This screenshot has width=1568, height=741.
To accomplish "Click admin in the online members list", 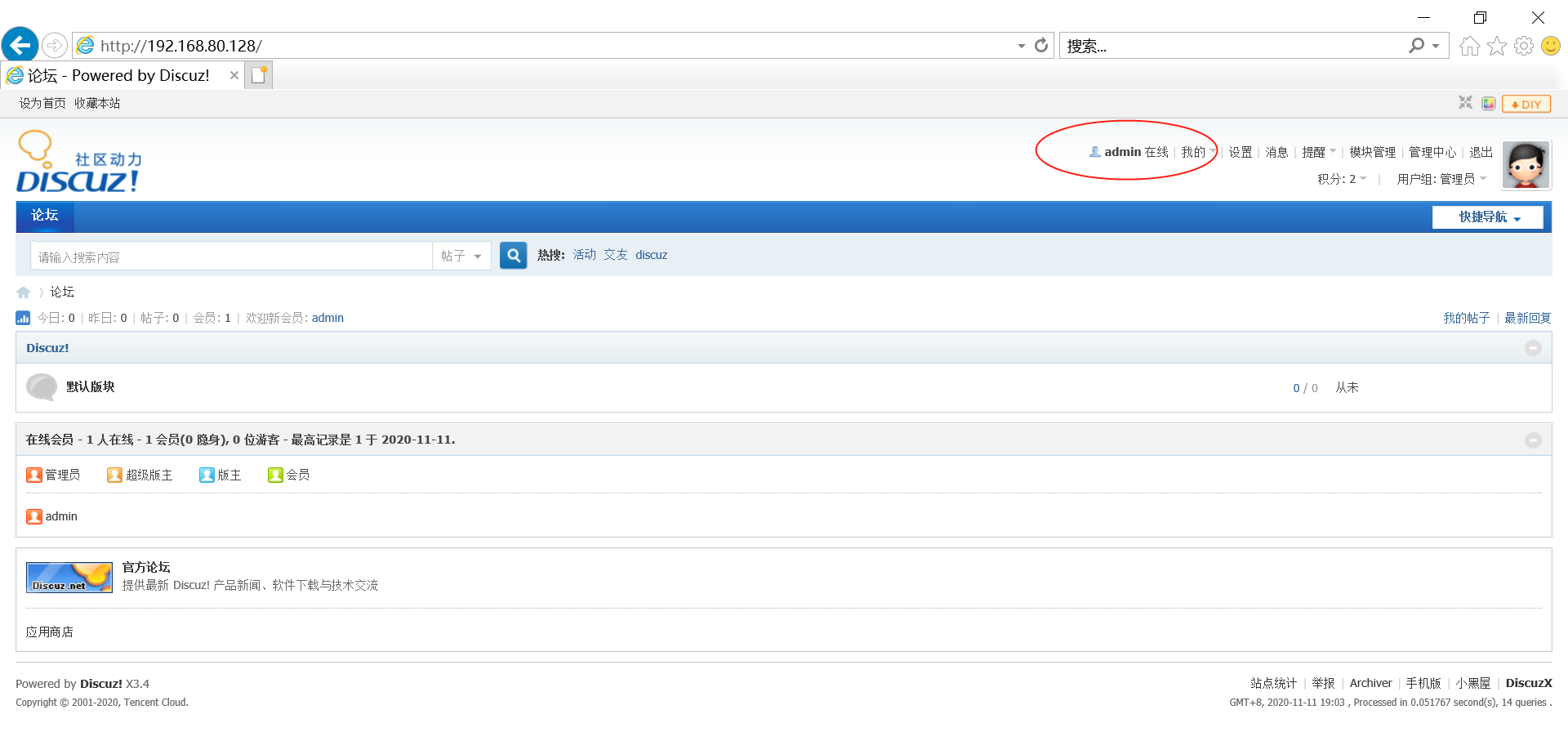I will [61, 516].
